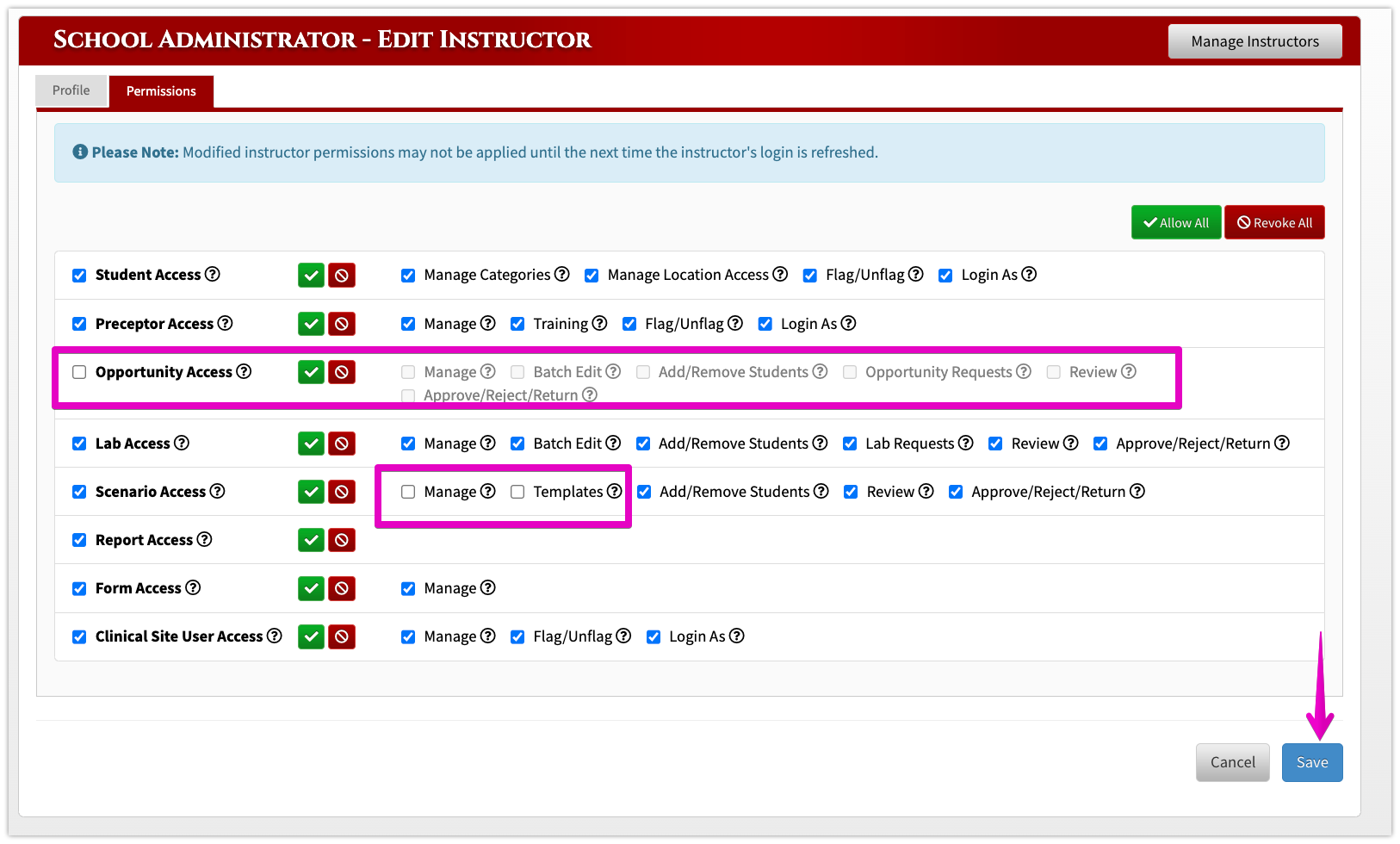Check the Manage box under Scenario Access
The width and height of the screenshot is (1400, 844).
click(x=407, y=491)
